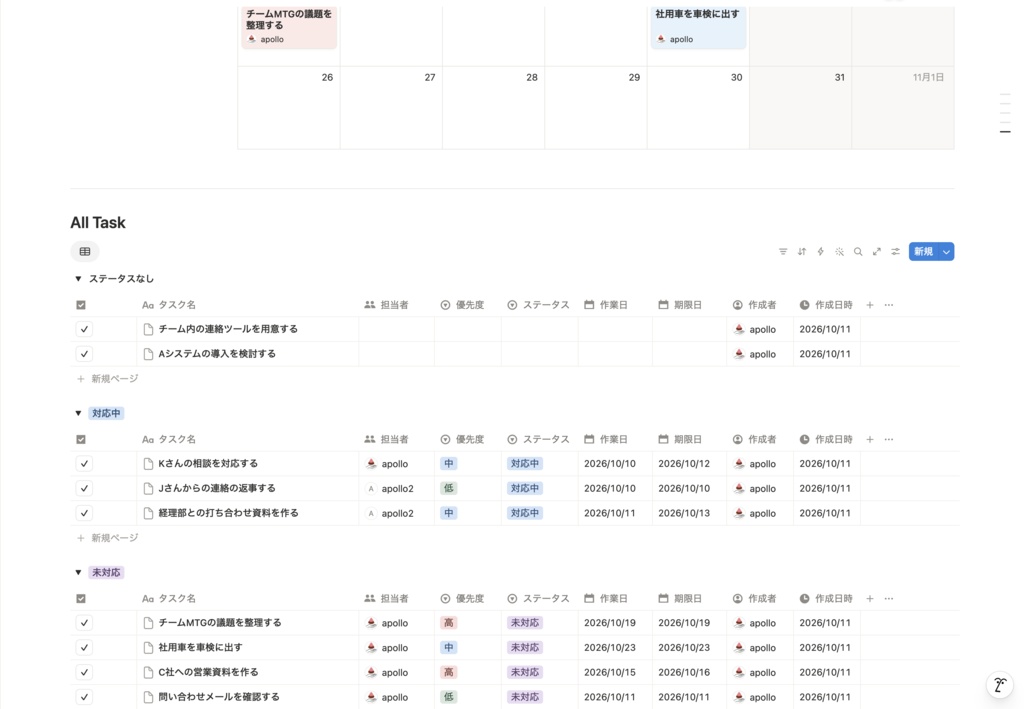Open the filter options in All Task toolbar

783,251
